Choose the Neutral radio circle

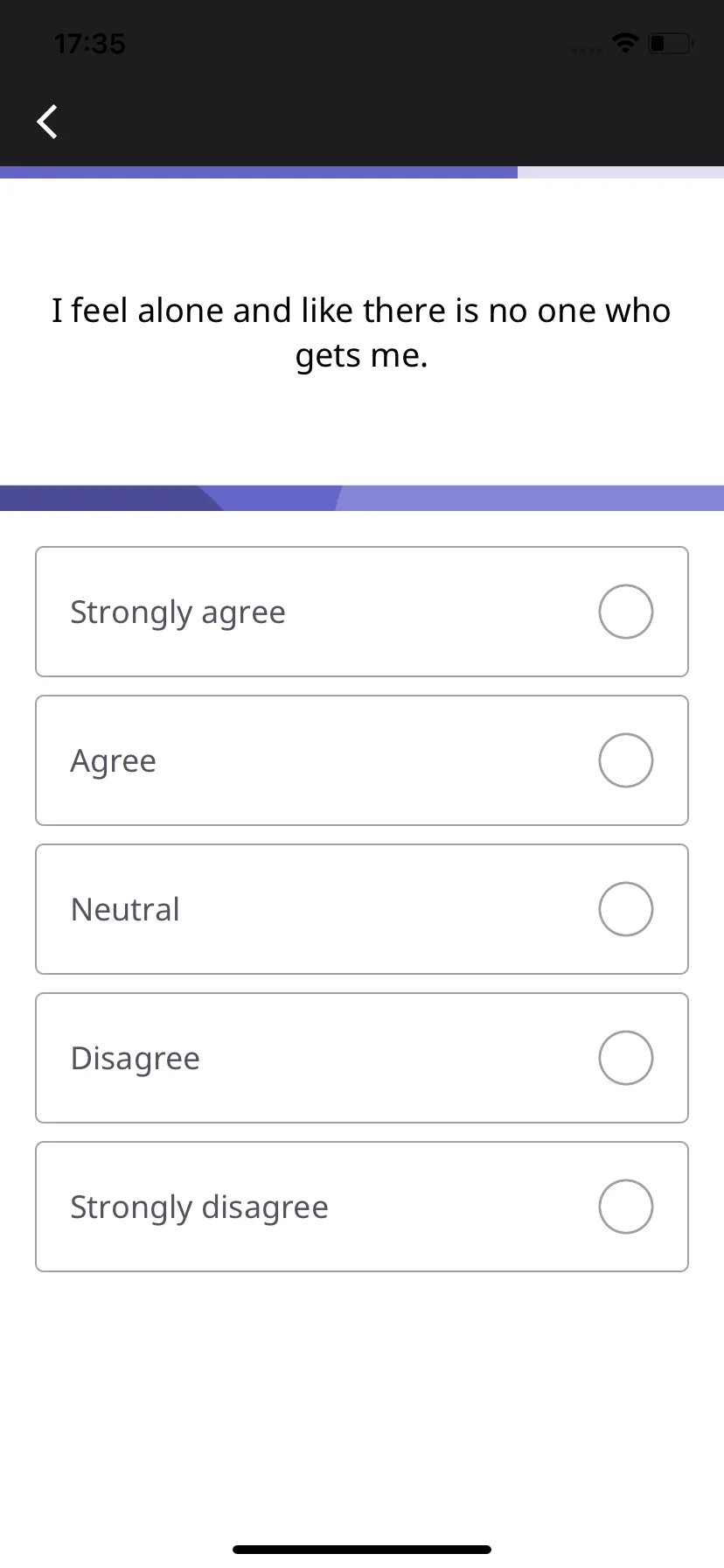[626, 909]
